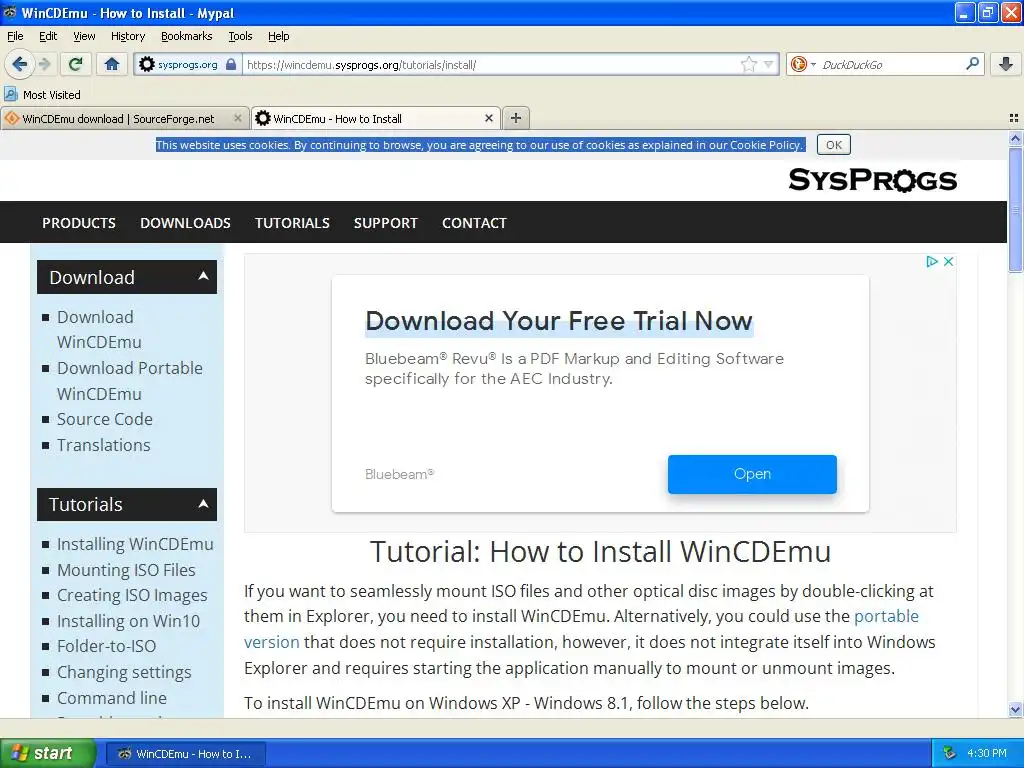Open the Edit menu

pyautogui.click(x=48, y=36)
